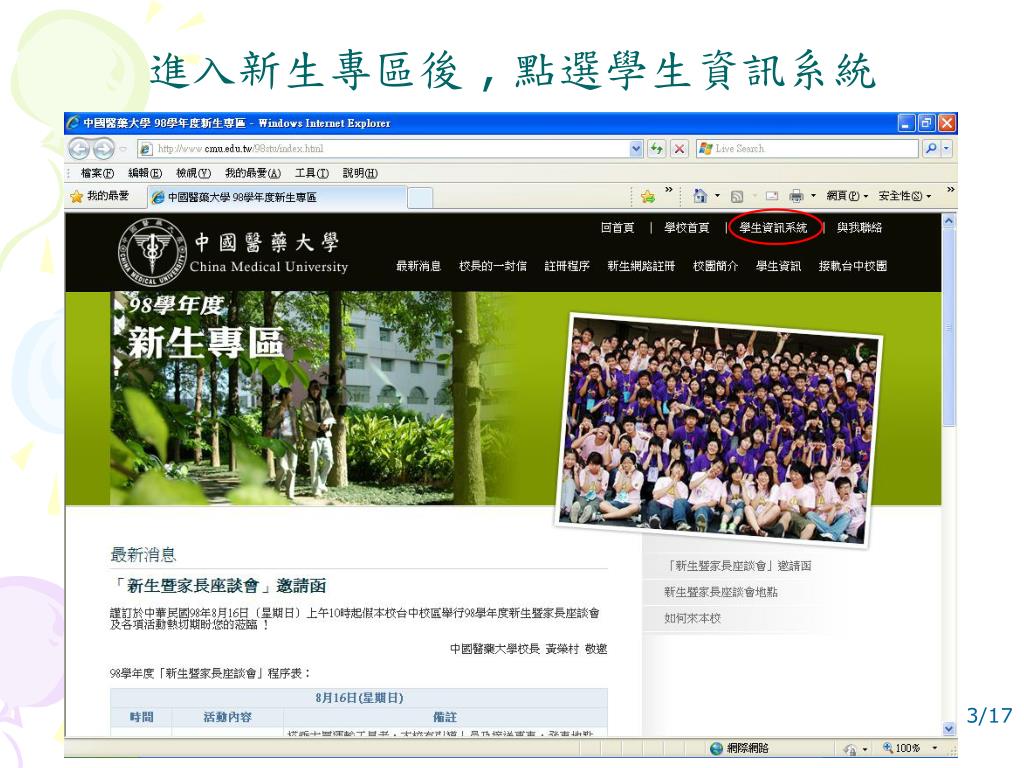The image size is (1024, 768).
Task: Click the 我的最愛 favorites button
Action: (100, 196)
